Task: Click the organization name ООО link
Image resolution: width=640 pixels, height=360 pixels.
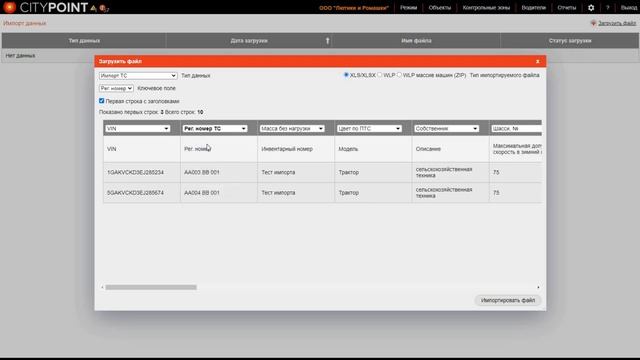Action: pos(353,8)
